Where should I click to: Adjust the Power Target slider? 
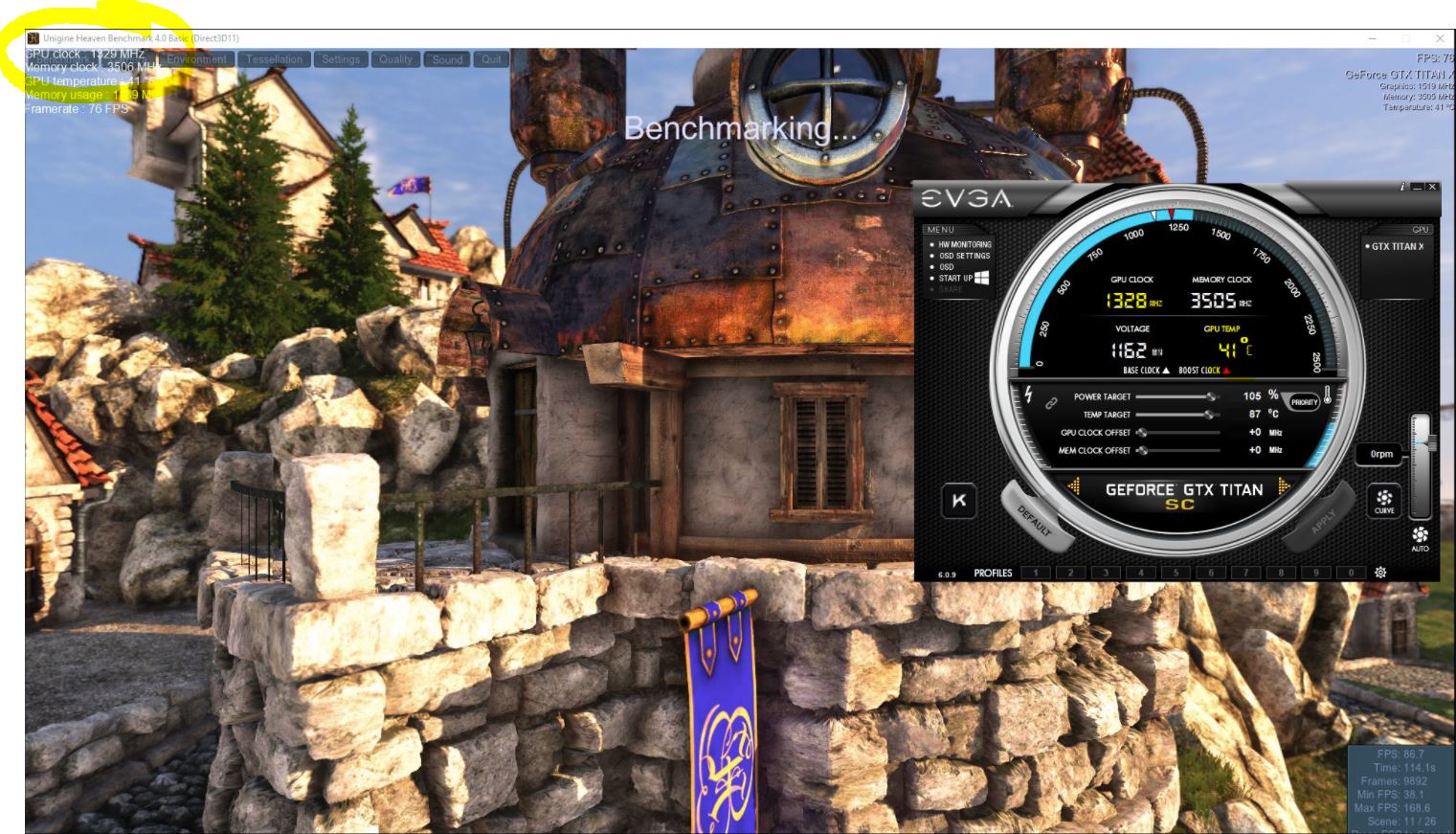click(1176, 396)
